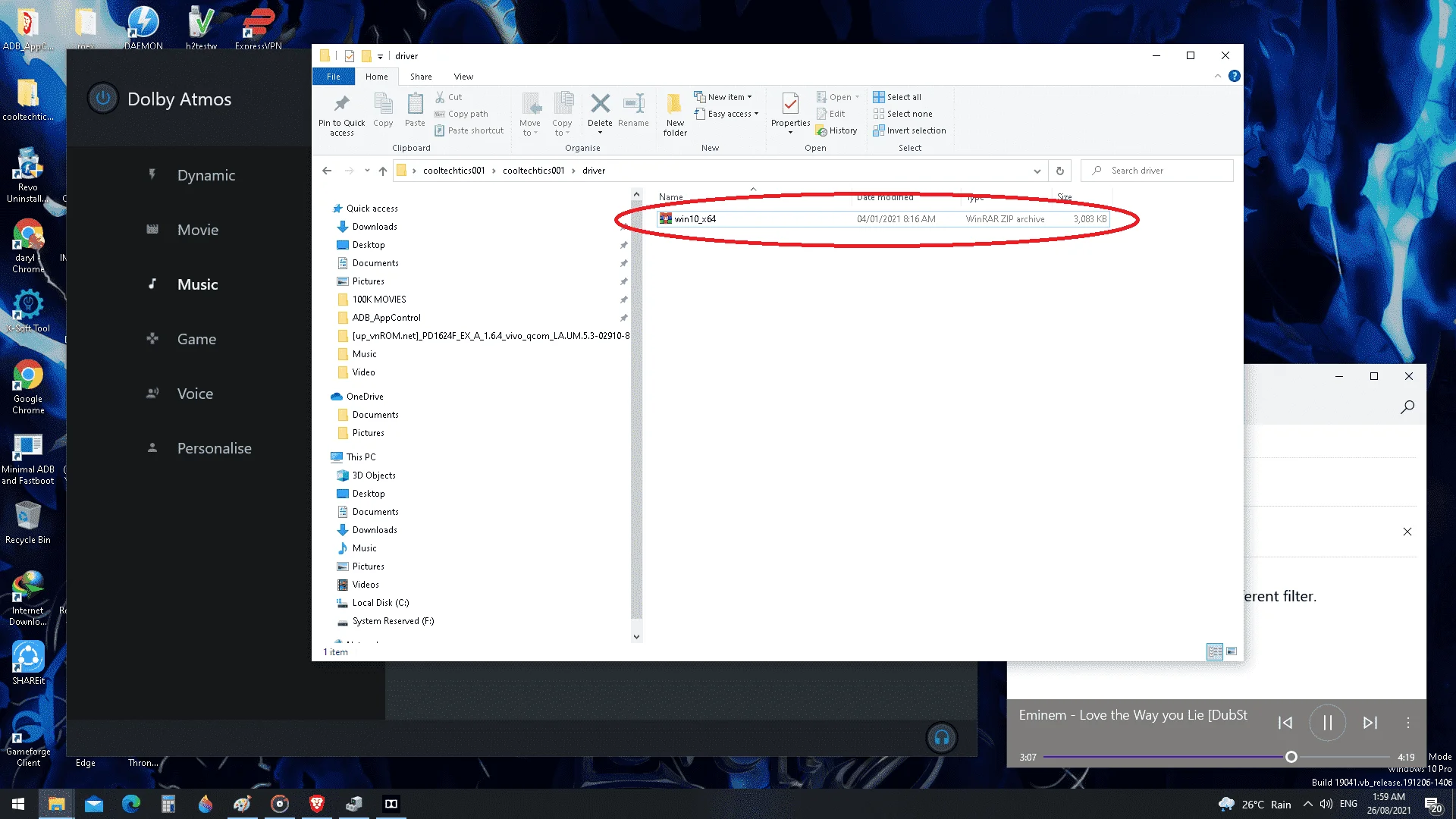Screen dimensions: 1456x819
Task: Select This PC in navigation pane
Action: [361, 457]
